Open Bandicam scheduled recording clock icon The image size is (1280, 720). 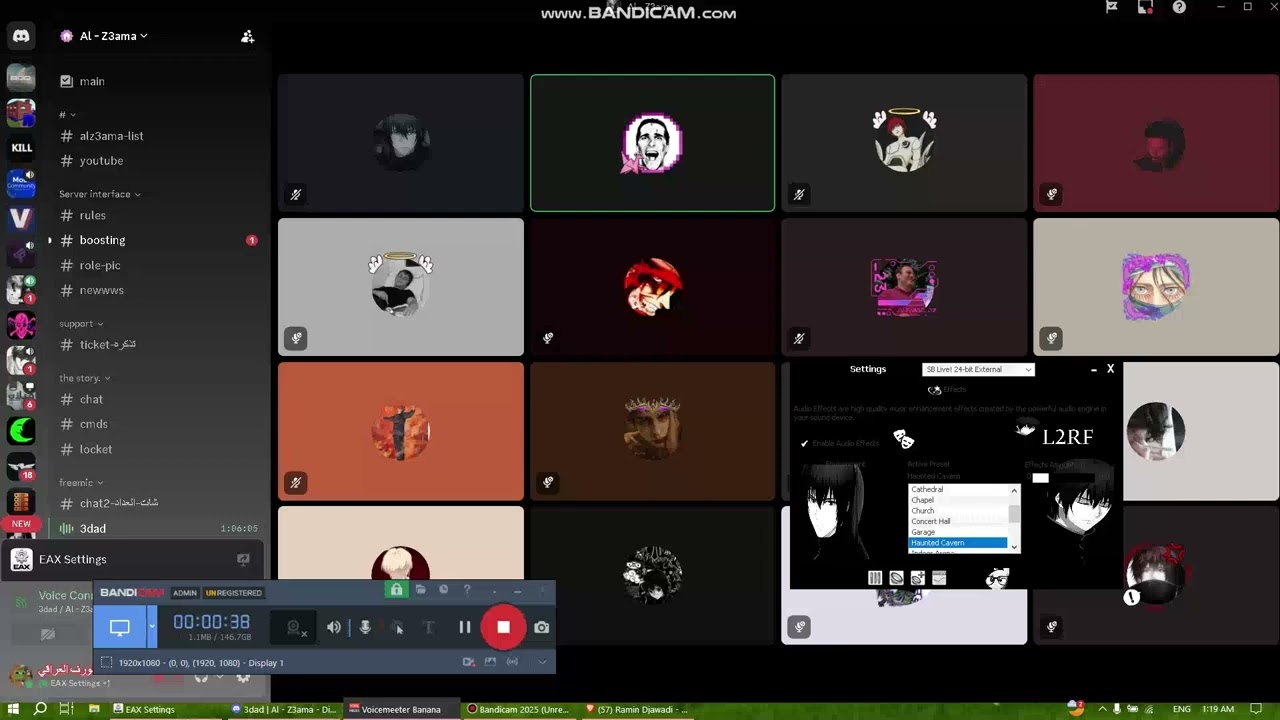[x=444, y=590]
